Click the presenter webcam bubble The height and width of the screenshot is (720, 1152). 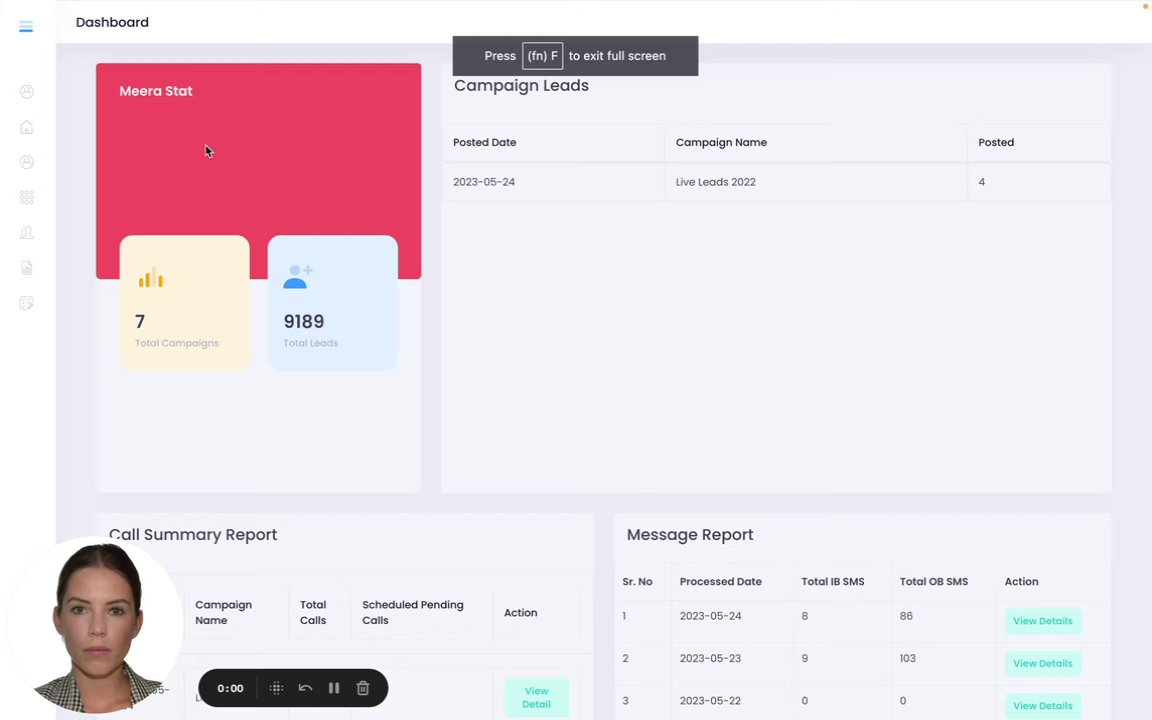click(96, 624)
